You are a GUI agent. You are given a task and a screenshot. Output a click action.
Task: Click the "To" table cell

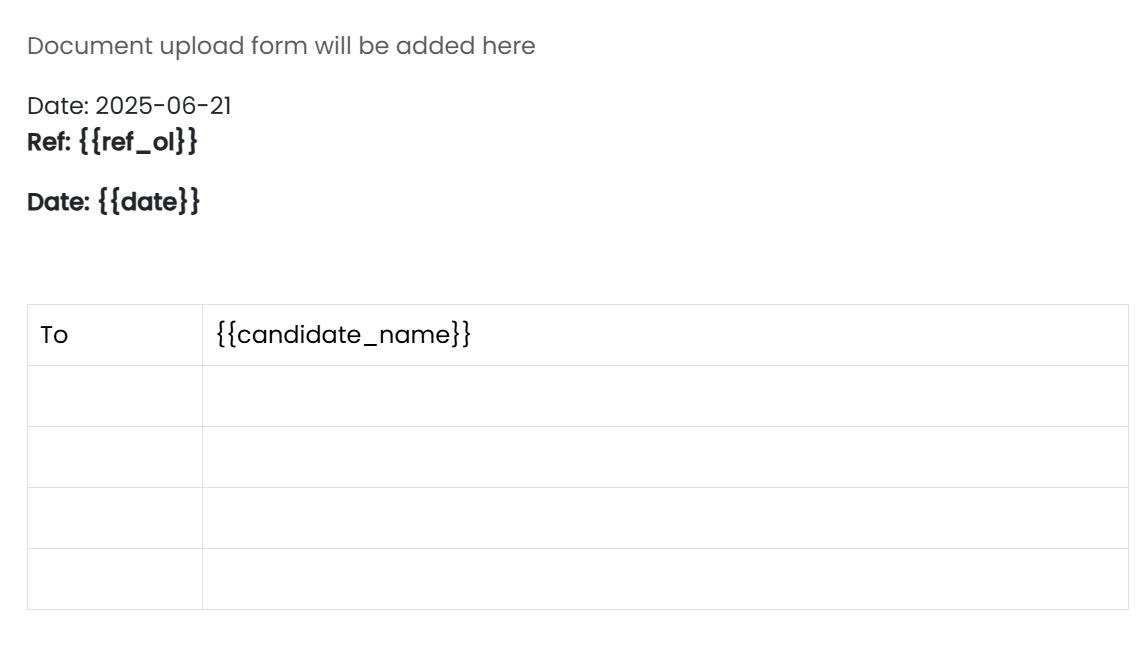(x=115, y=335)
